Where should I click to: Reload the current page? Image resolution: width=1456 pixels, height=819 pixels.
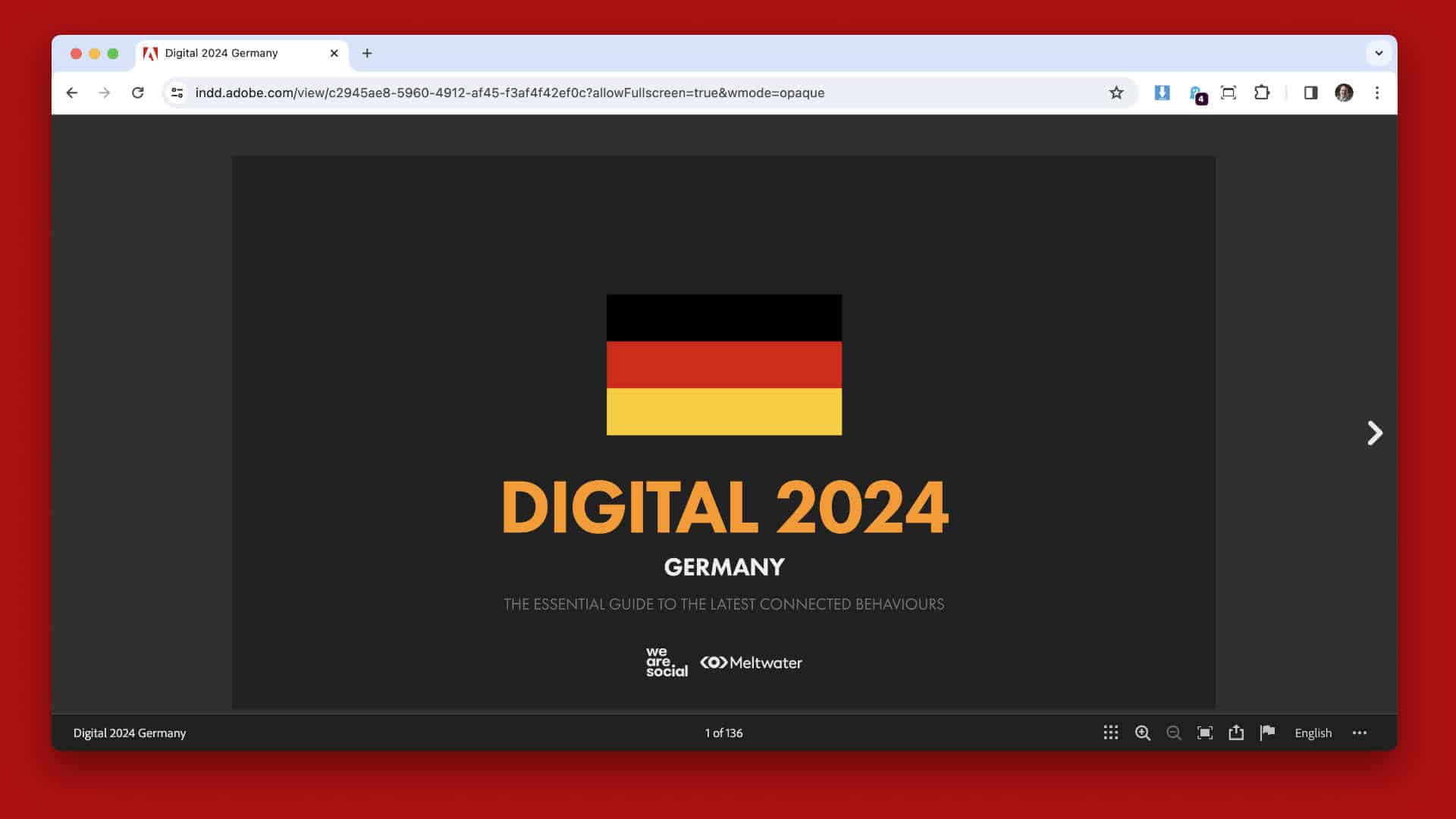(138, 93)
